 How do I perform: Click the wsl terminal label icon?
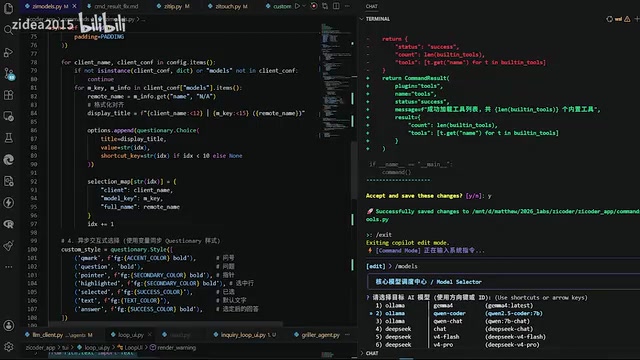[x=618, y=19]
